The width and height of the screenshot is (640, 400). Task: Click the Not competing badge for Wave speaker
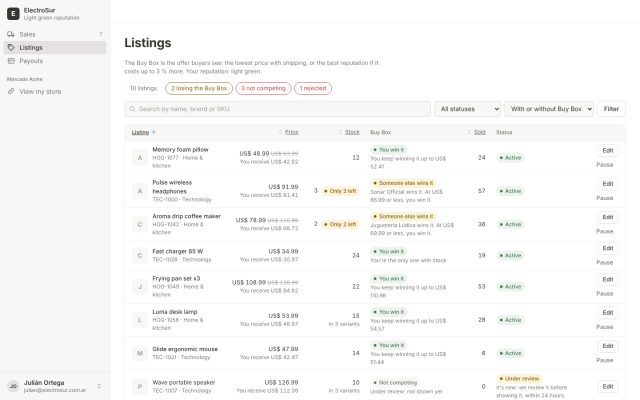point(395,382)
